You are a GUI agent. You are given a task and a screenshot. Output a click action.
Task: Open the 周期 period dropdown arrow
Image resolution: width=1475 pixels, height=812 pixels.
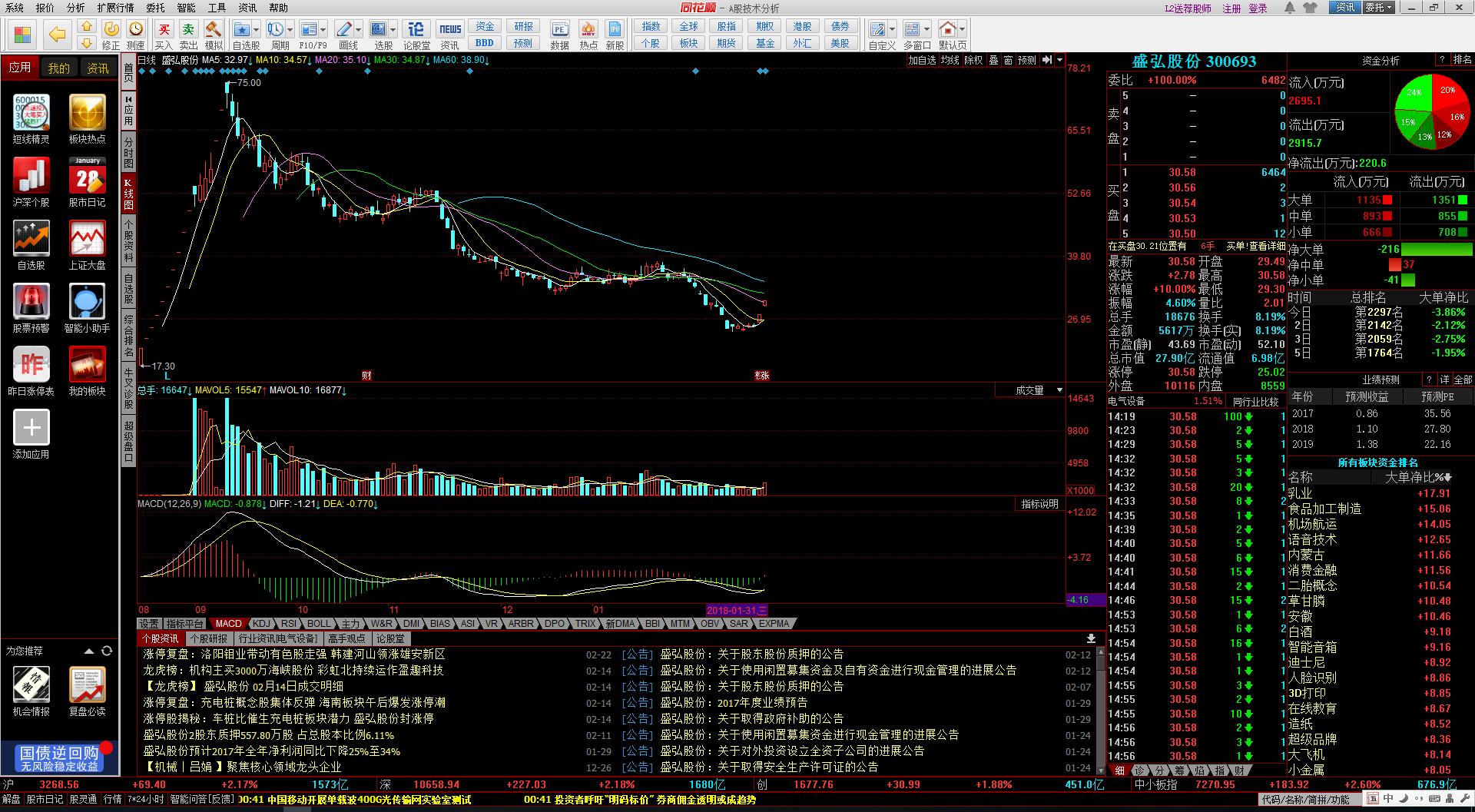click(x=290, y=30)
